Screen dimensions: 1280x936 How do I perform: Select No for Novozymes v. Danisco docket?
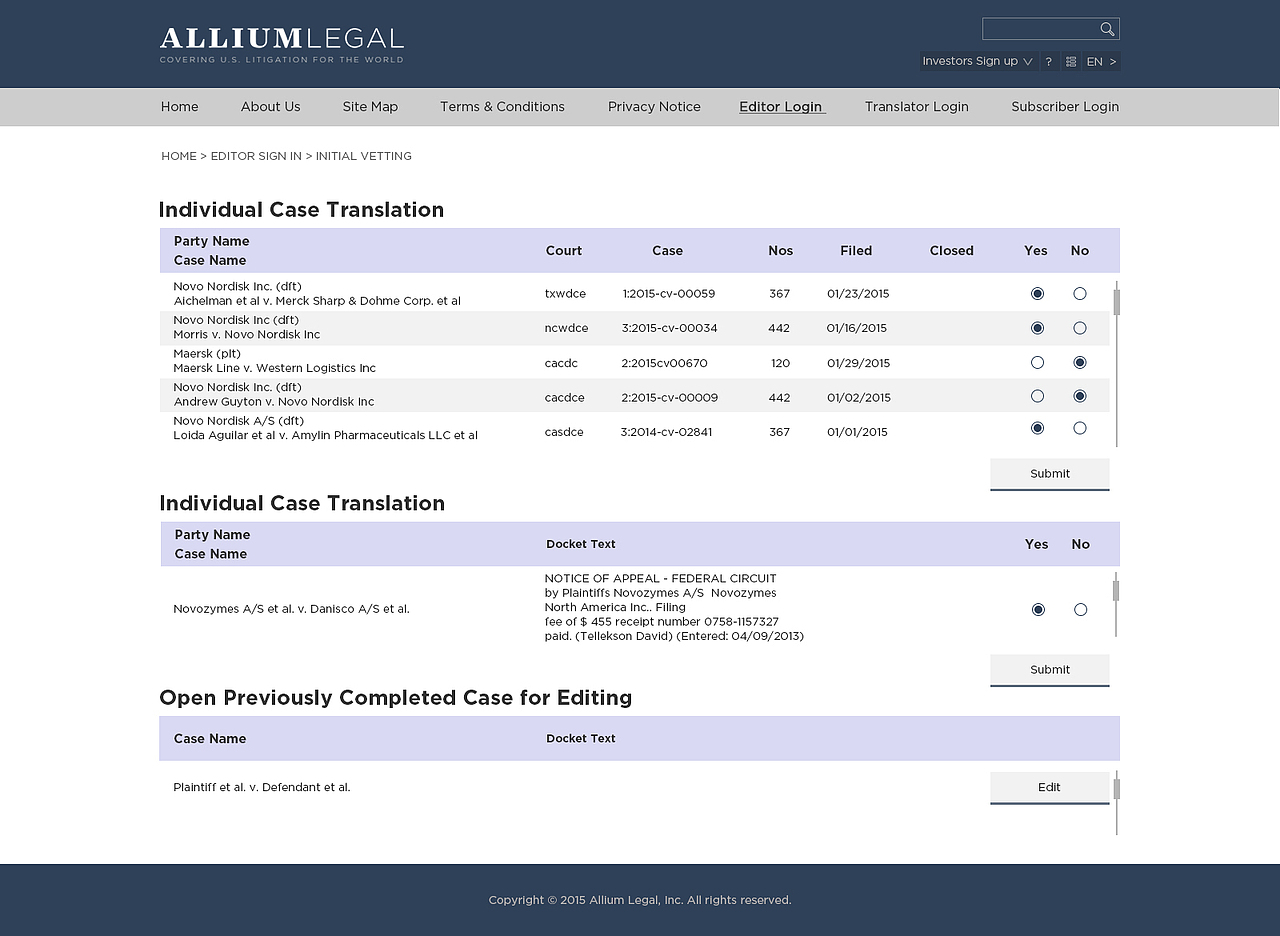1081,609
